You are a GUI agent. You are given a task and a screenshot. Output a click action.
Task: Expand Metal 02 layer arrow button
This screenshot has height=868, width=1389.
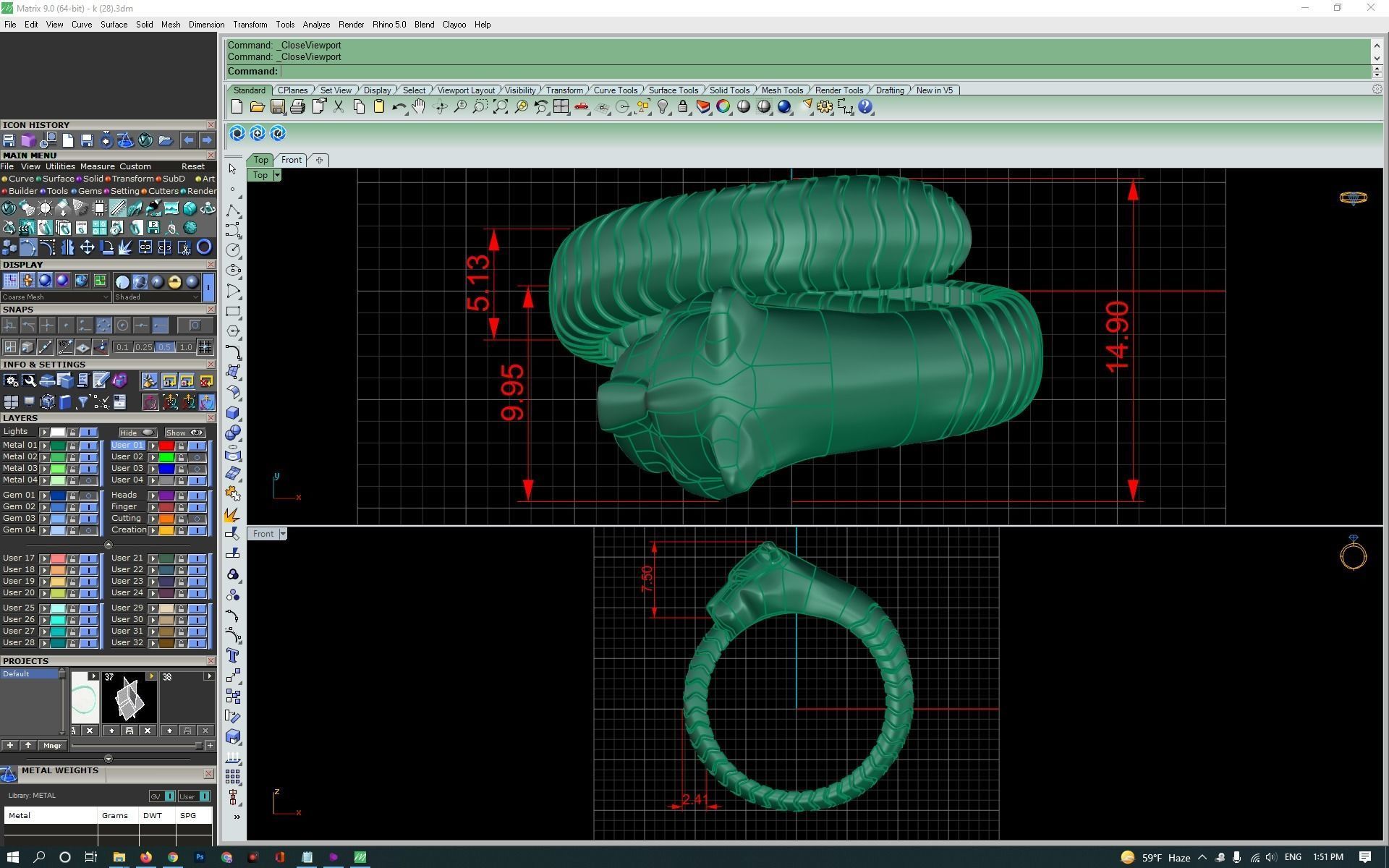[x=45, y=457]
